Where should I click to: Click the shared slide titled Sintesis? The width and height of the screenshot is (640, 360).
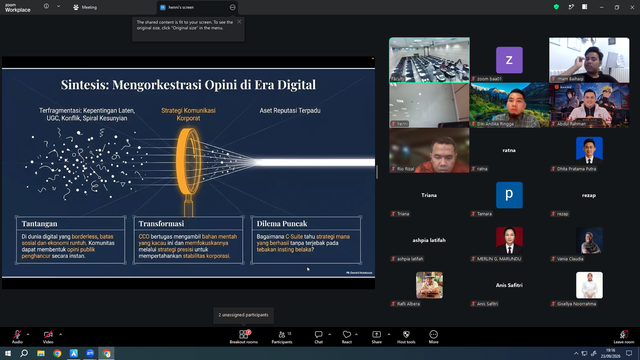(188, 172)
